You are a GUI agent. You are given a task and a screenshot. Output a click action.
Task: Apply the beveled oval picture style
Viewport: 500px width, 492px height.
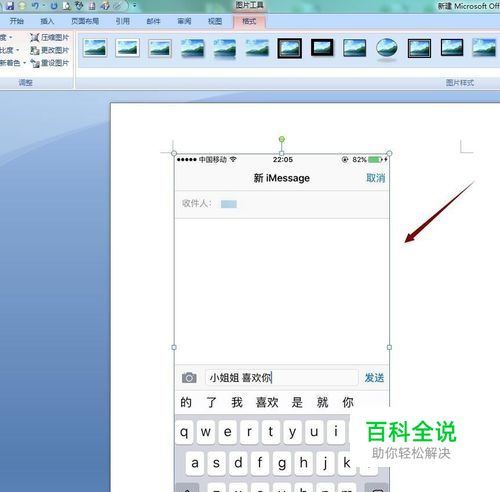tap(387, 49)
